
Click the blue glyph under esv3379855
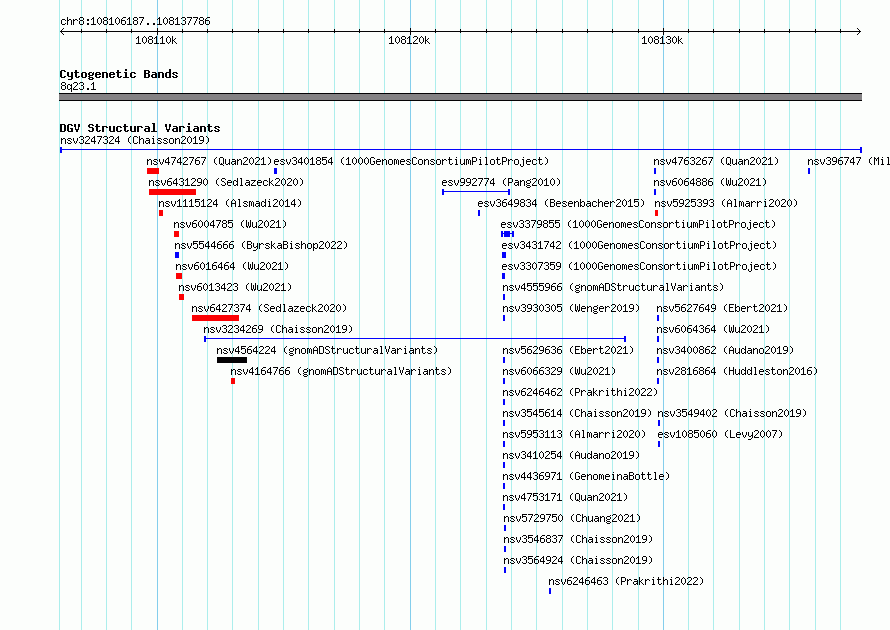pyautogui.click(x=507, y=234)
